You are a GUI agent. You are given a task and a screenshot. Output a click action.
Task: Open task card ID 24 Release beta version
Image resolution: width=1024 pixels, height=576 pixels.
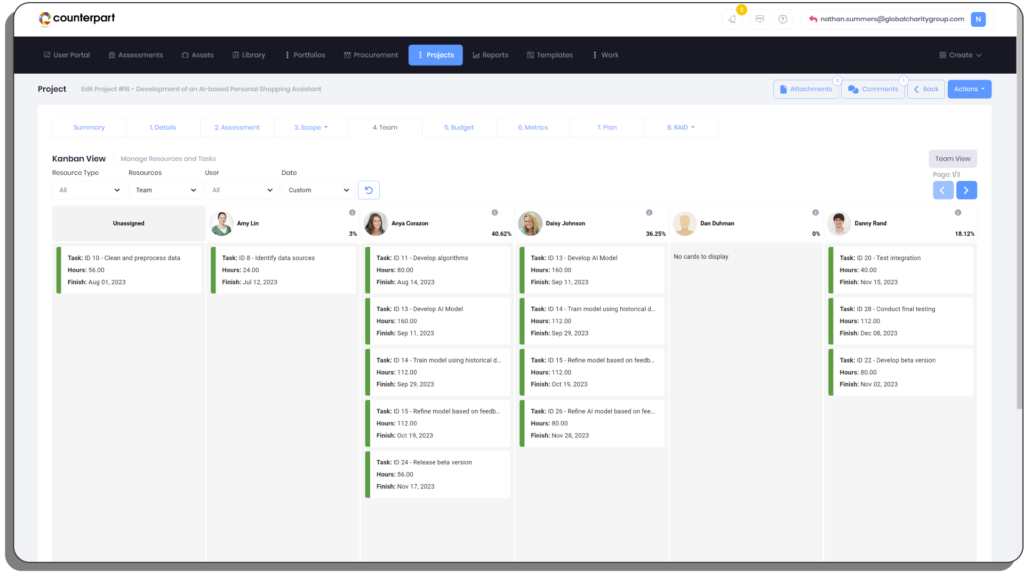tap(436, 474)
